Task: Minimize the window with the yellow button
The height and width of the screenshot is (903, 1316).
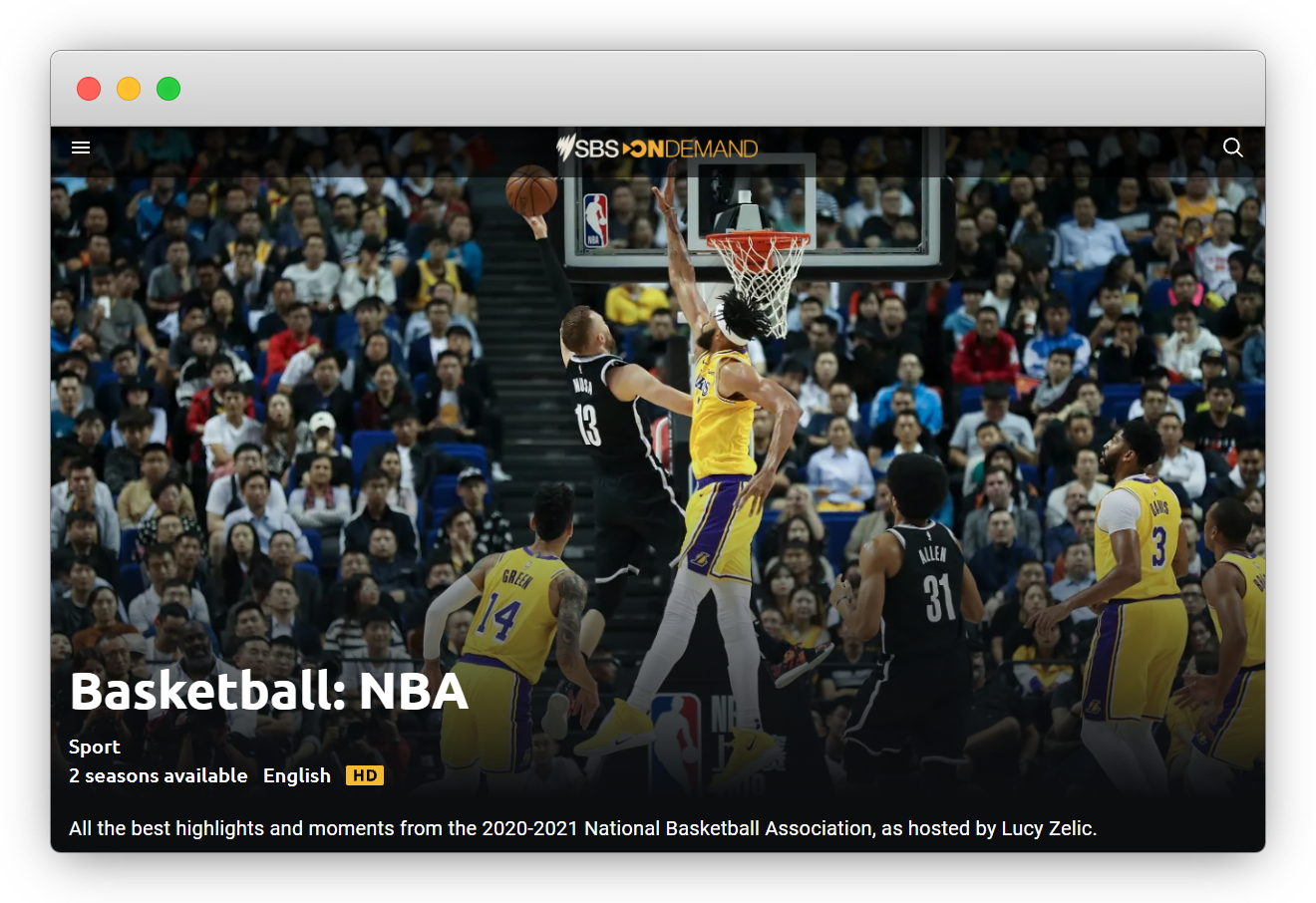Action: pyautogui.click(x=129, y=89)
